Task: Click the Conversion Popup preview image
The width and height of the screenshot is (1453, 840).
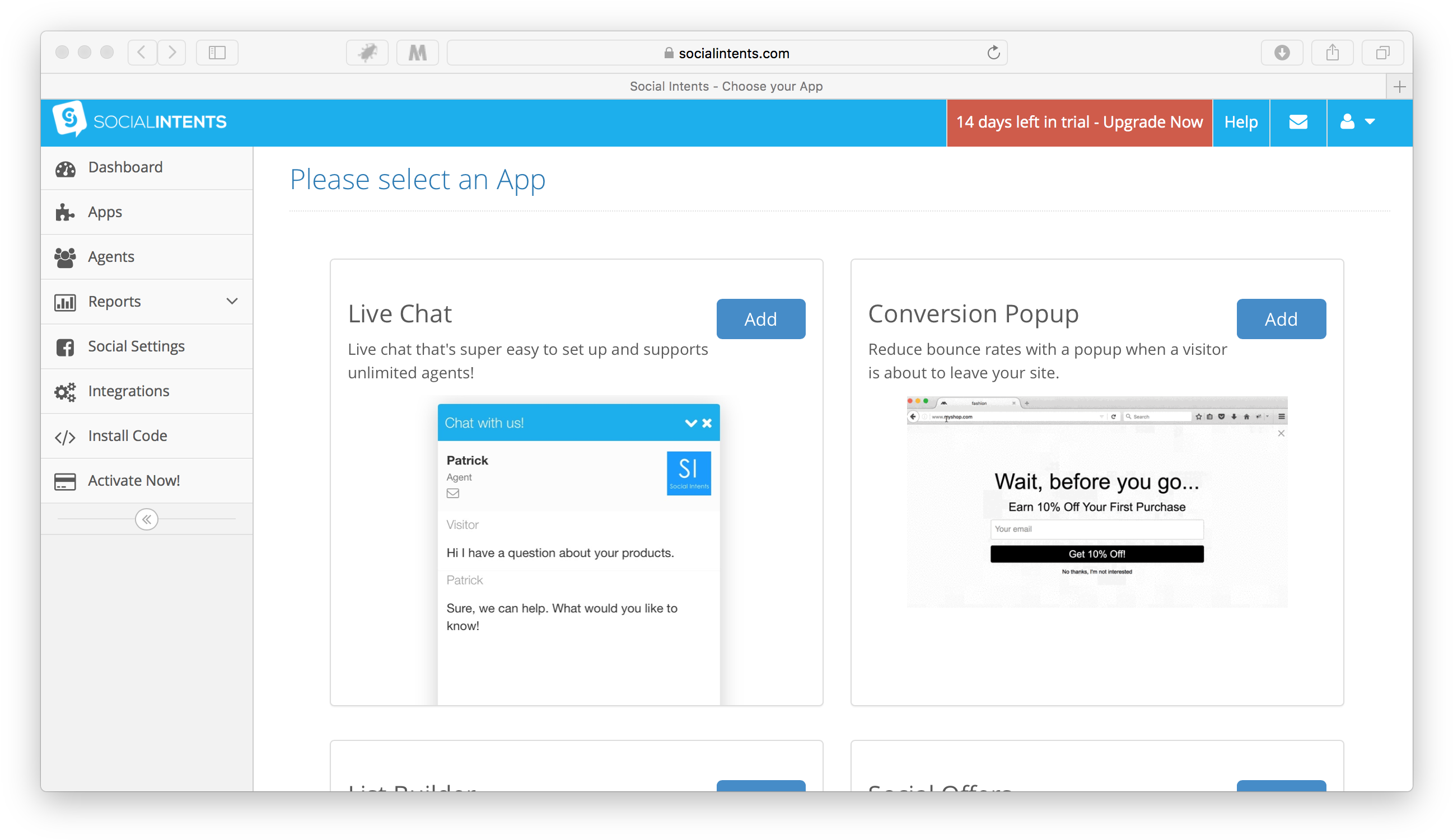Action: (1097, 501)
